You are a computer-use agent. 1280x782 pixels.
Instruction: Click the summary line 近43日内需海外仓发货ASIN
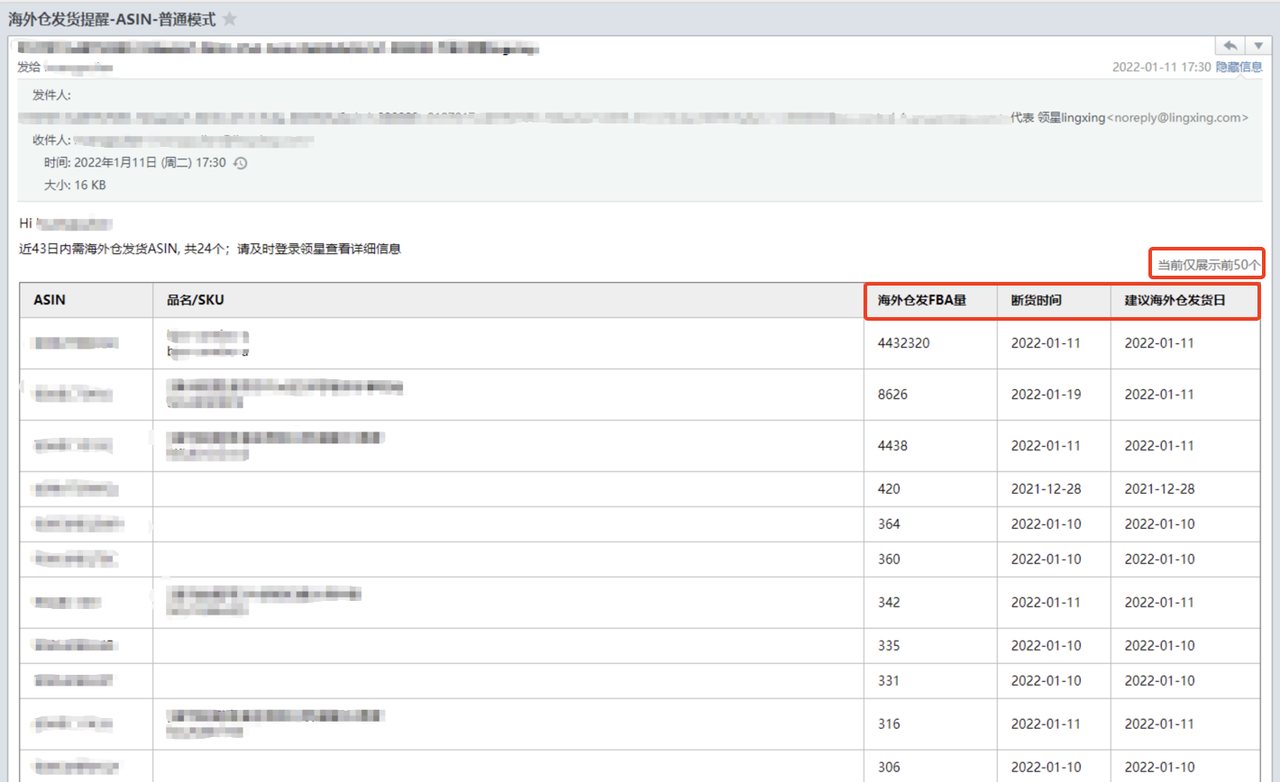(x=210, y=249)
